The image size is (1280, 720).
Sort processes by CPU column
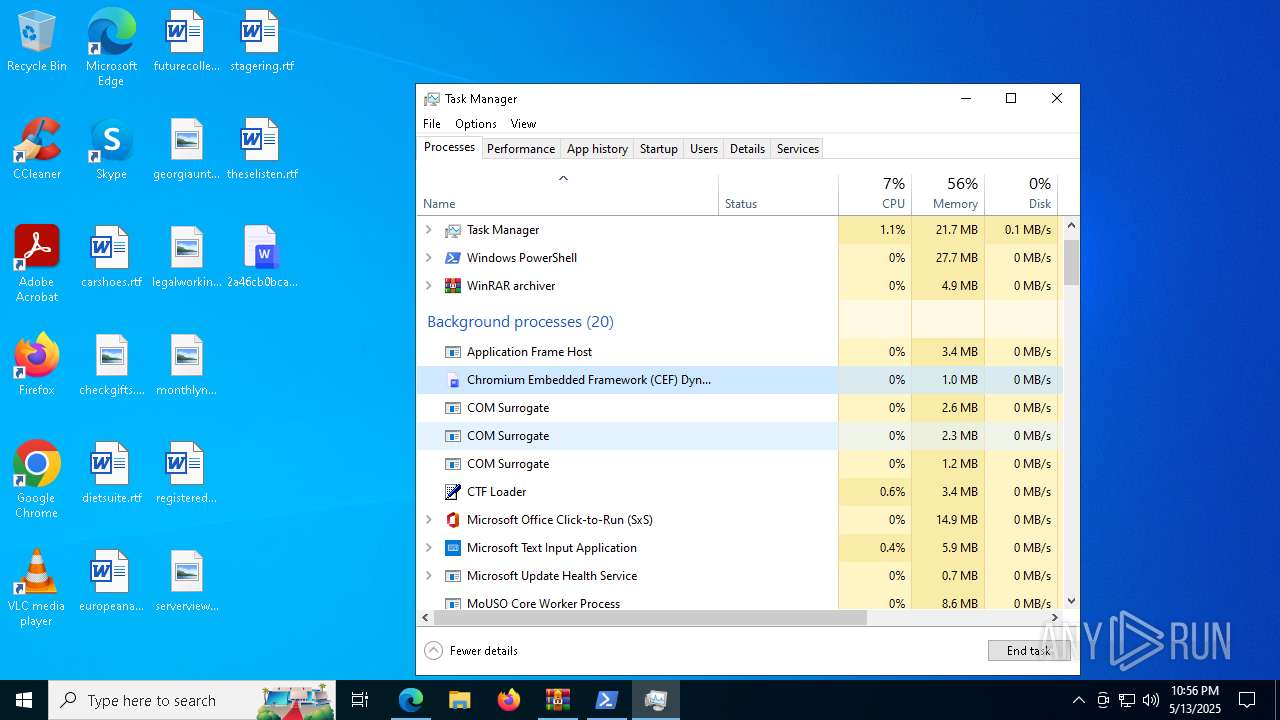point(875,194)
